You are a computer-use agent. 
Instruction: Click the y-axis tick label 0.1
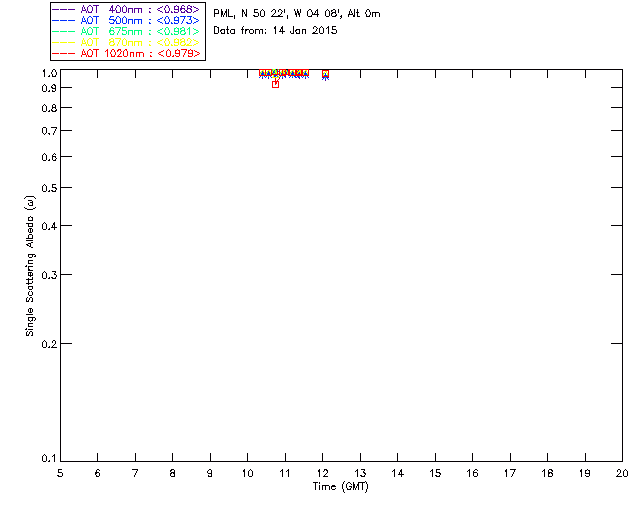(49, 459)
